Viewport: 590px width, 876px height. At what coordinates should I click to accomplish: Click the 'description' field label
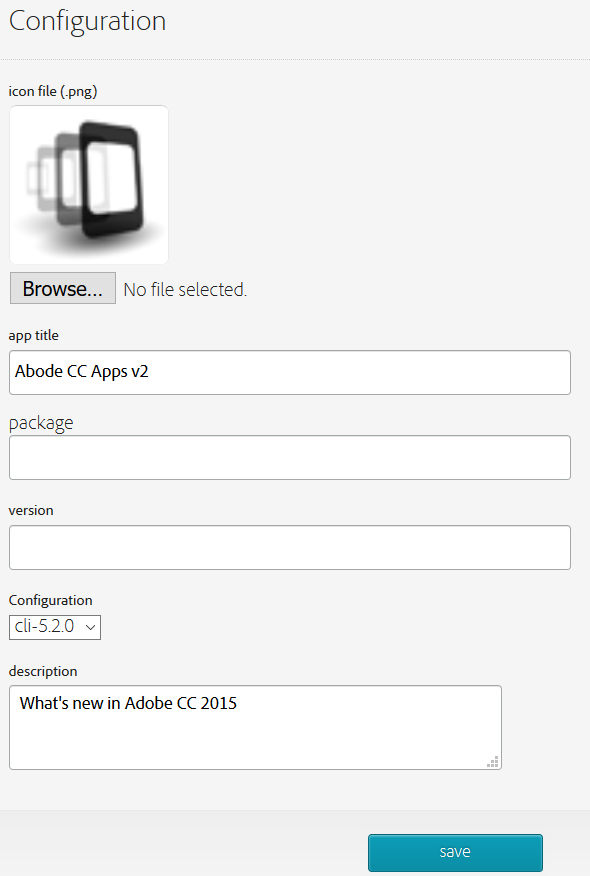43,671
